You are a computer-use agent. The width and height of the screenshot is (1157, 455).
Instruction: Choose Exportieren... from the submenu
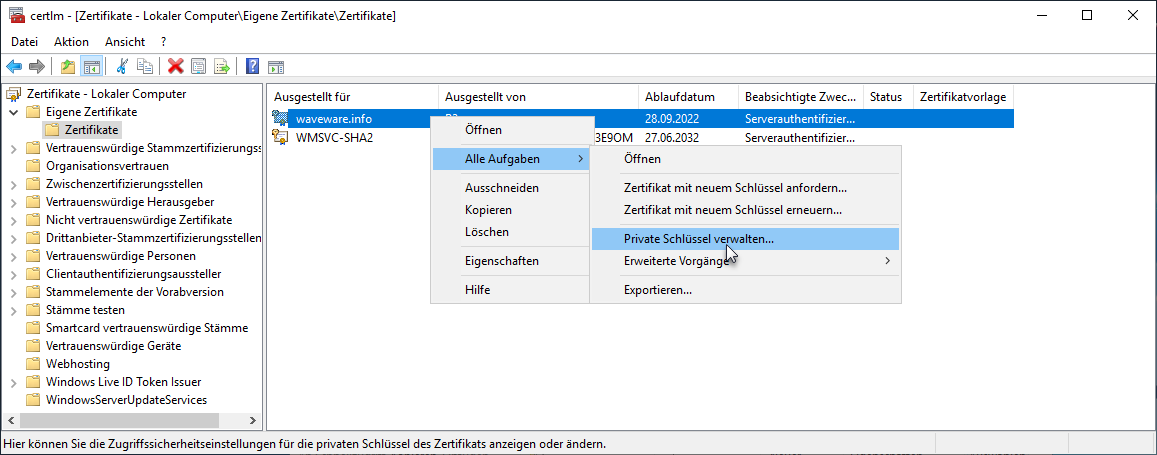[x=657, y=290]
